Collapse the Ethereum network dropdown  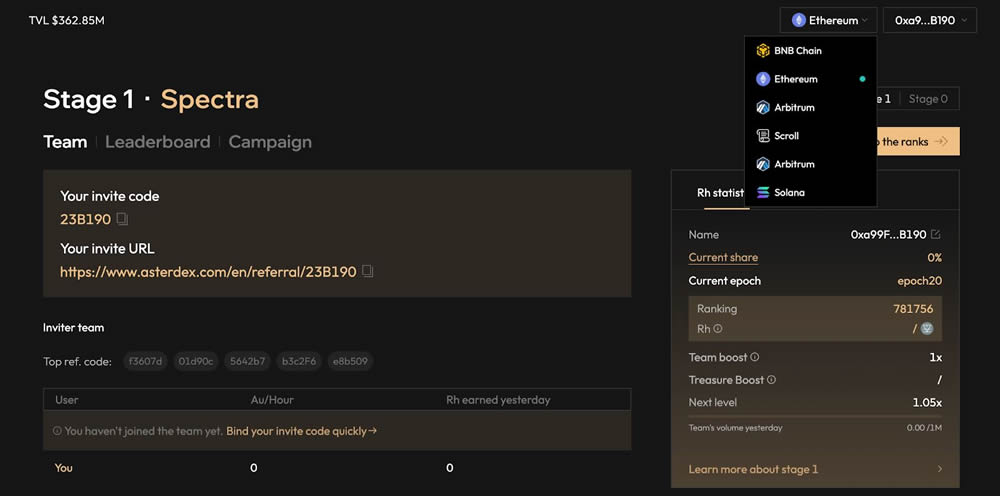tap(829, 20)
